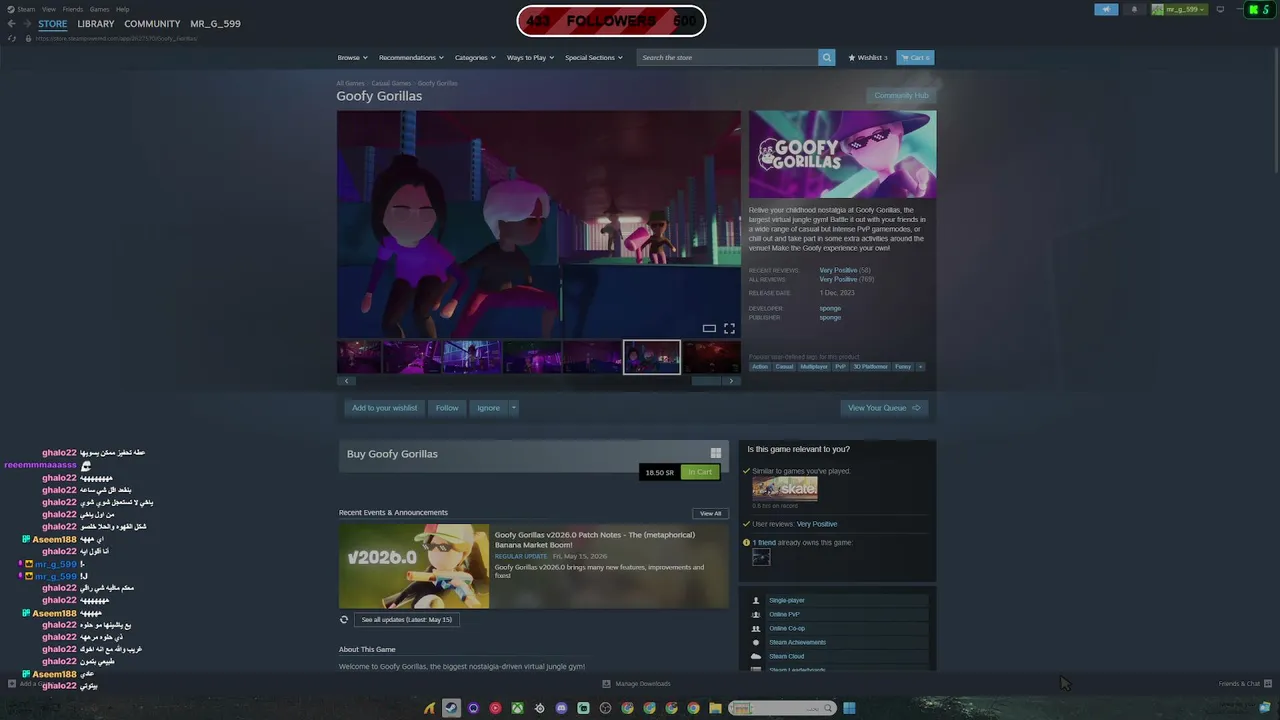Open File Explorer from the taskbar
This screenshot has height=720, width=1280.
tap(715, 708)
